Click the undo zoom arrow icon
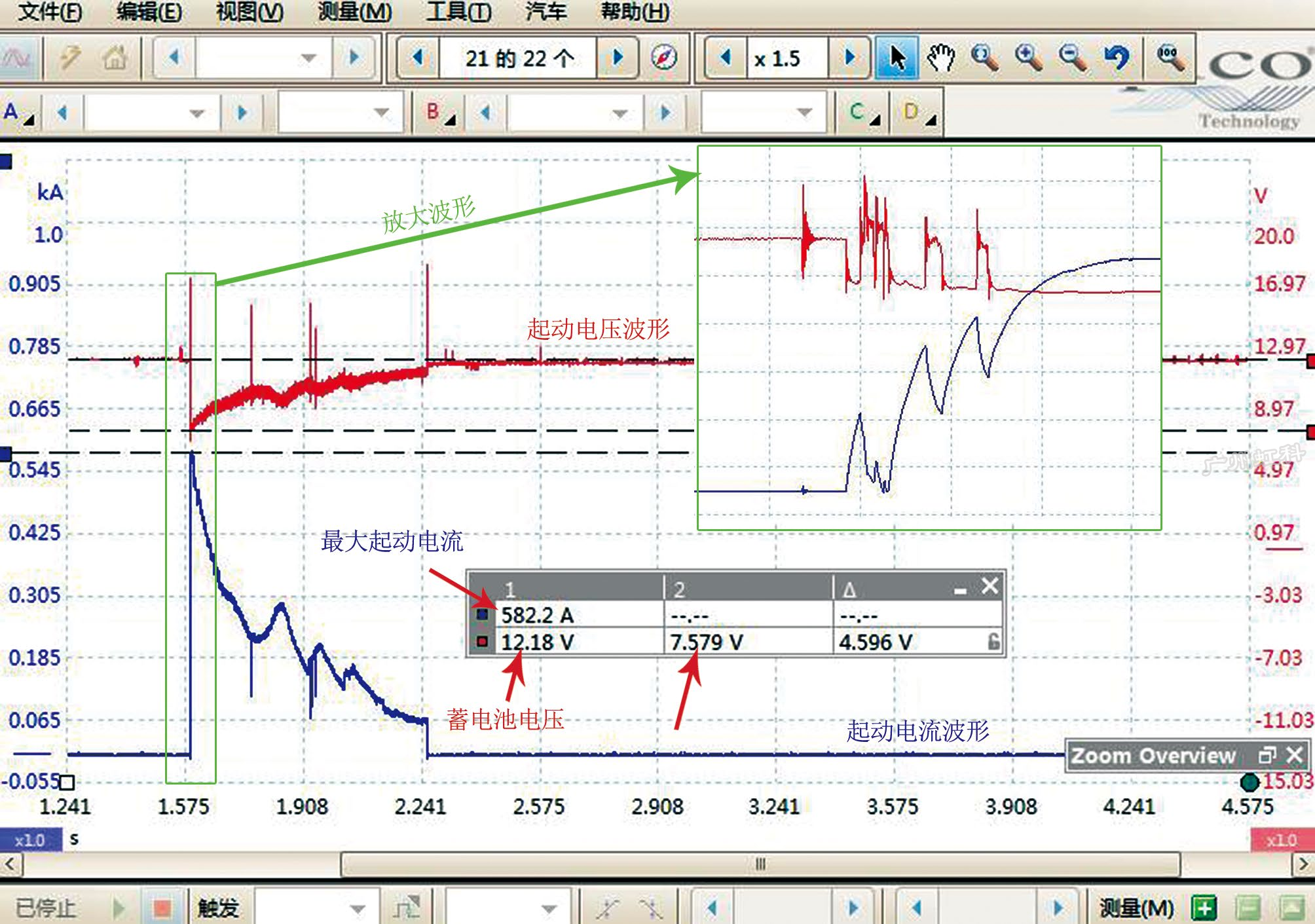1315x924 pixels. (1117, 58)
